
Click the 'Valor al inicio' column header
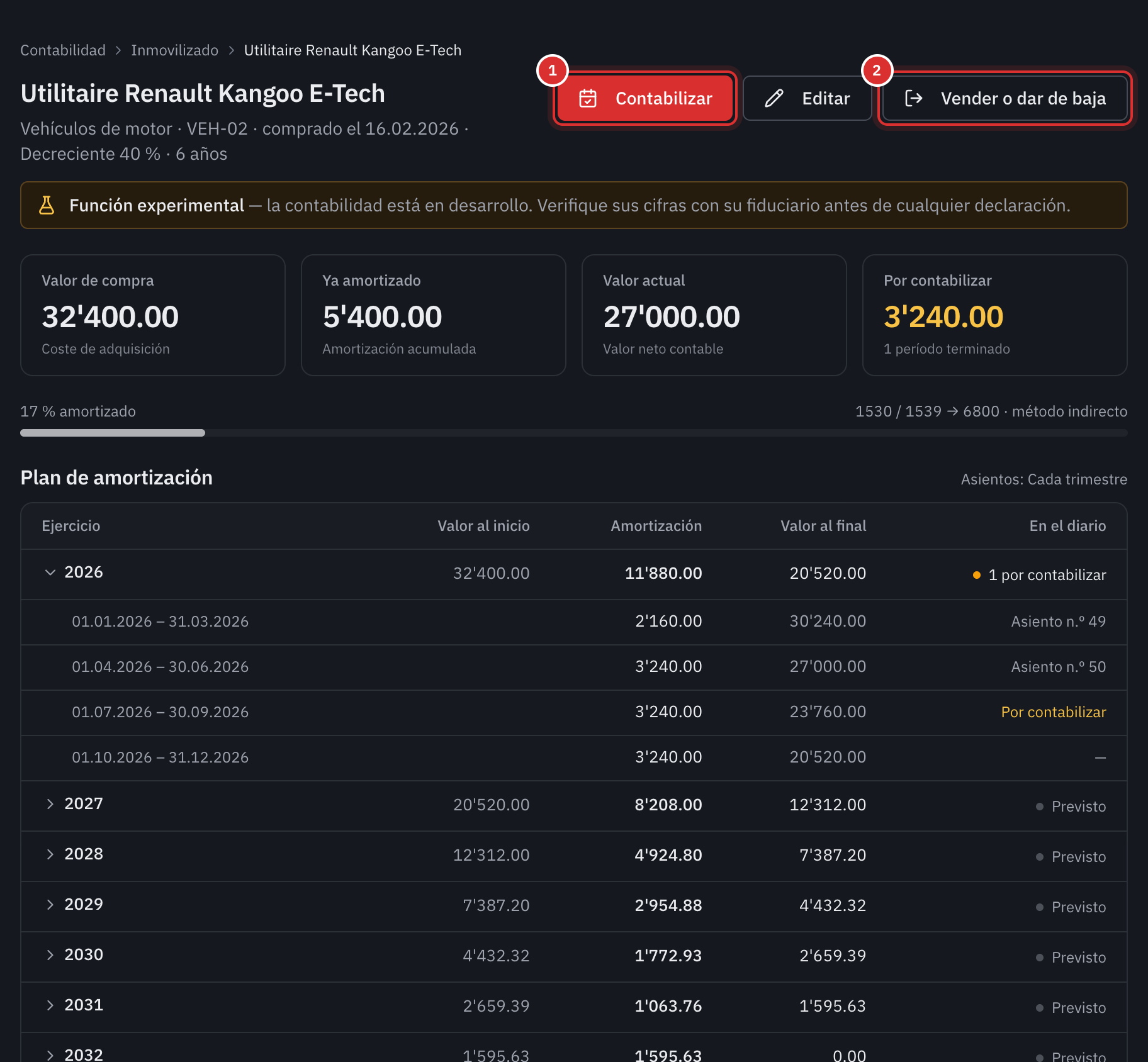(483, 526)
